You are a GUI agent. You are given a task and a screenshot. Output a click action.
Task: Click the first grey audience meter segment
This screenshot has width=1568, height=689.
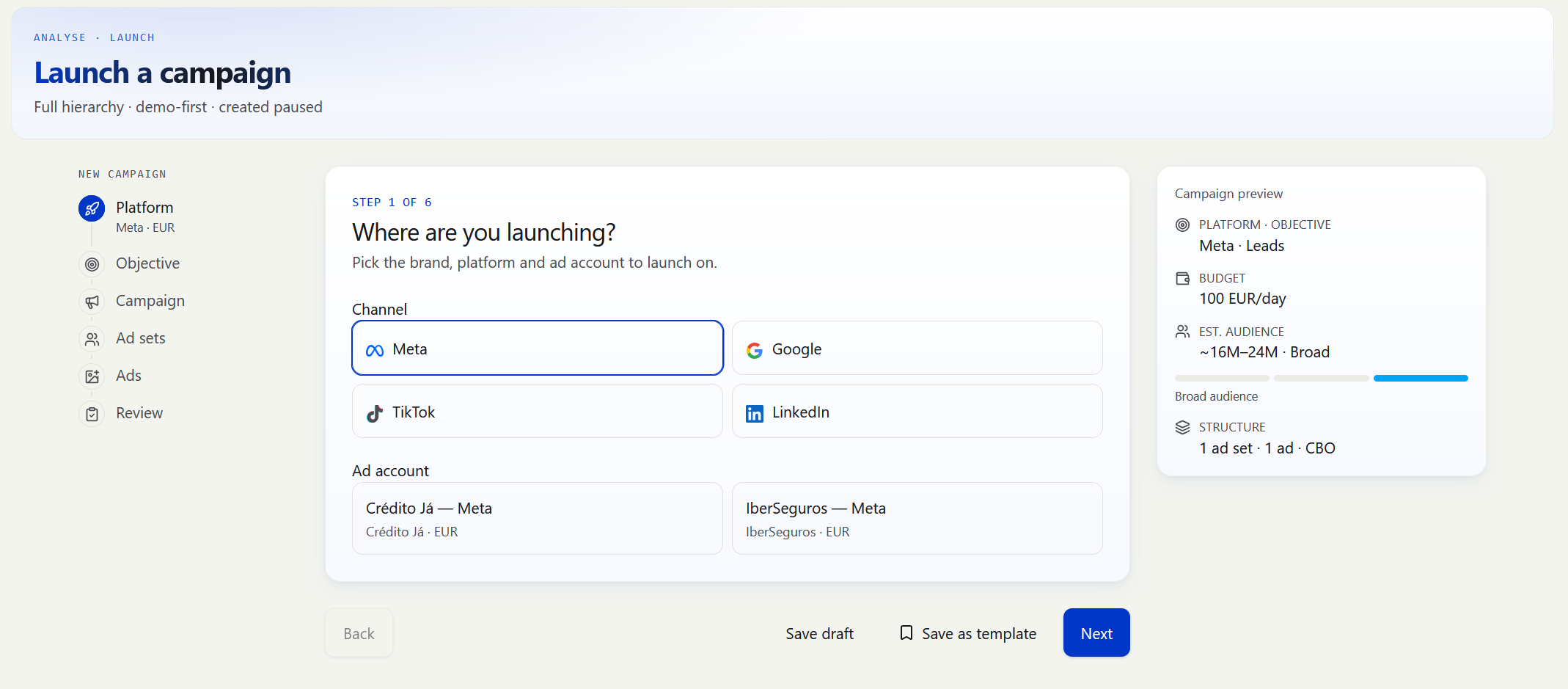point(1222,378)
